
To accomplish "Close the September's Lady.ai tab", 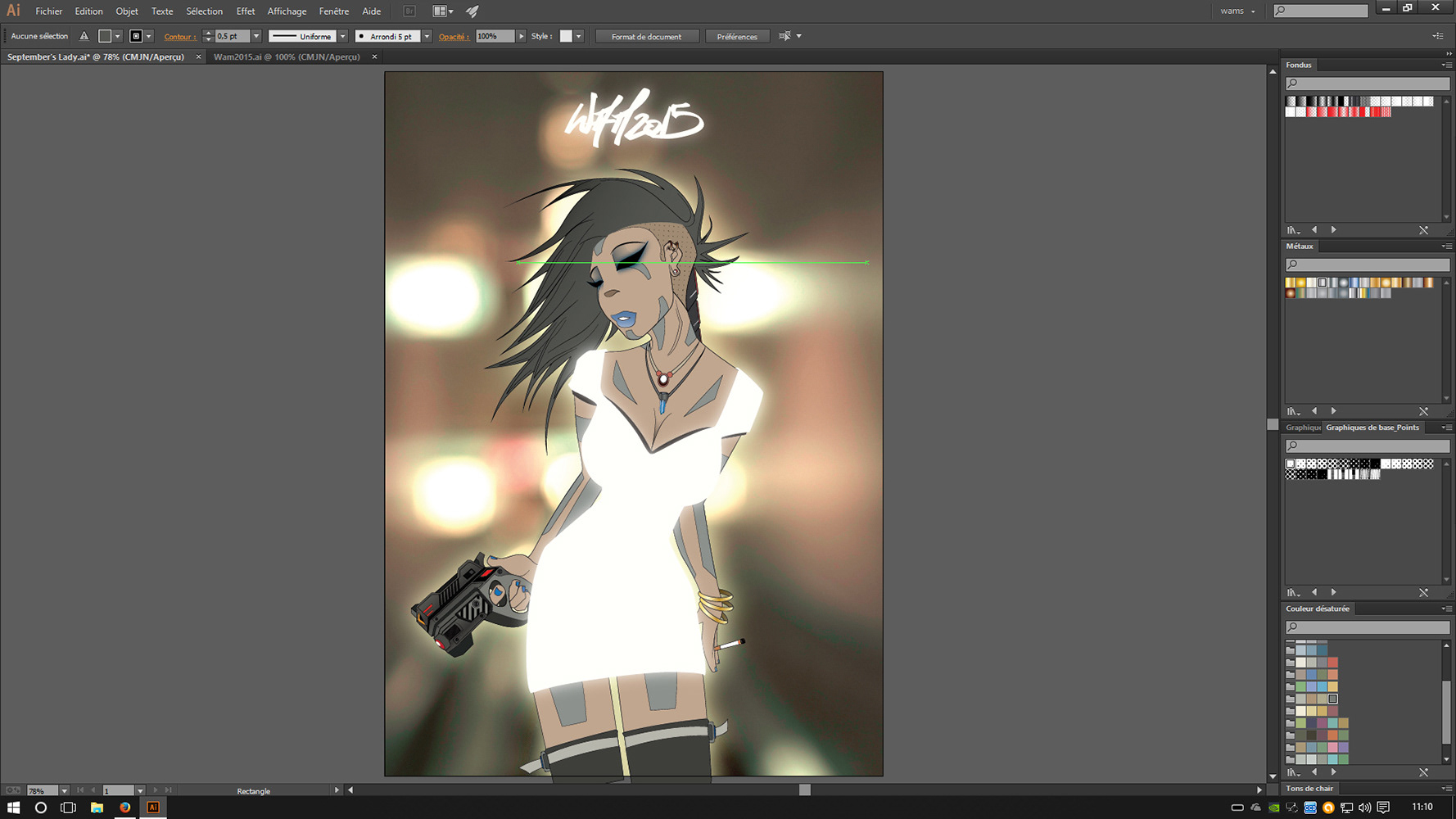I will coord(198,57).
